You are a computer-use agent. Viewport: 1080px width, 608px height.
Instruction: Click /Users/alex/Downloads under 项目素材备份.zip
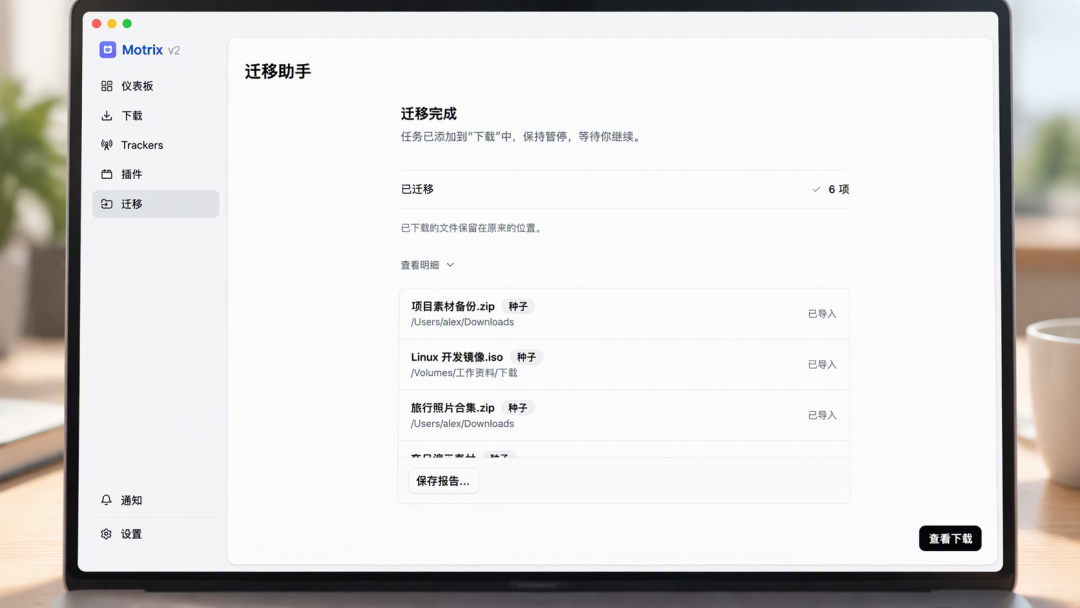(462, 322)
